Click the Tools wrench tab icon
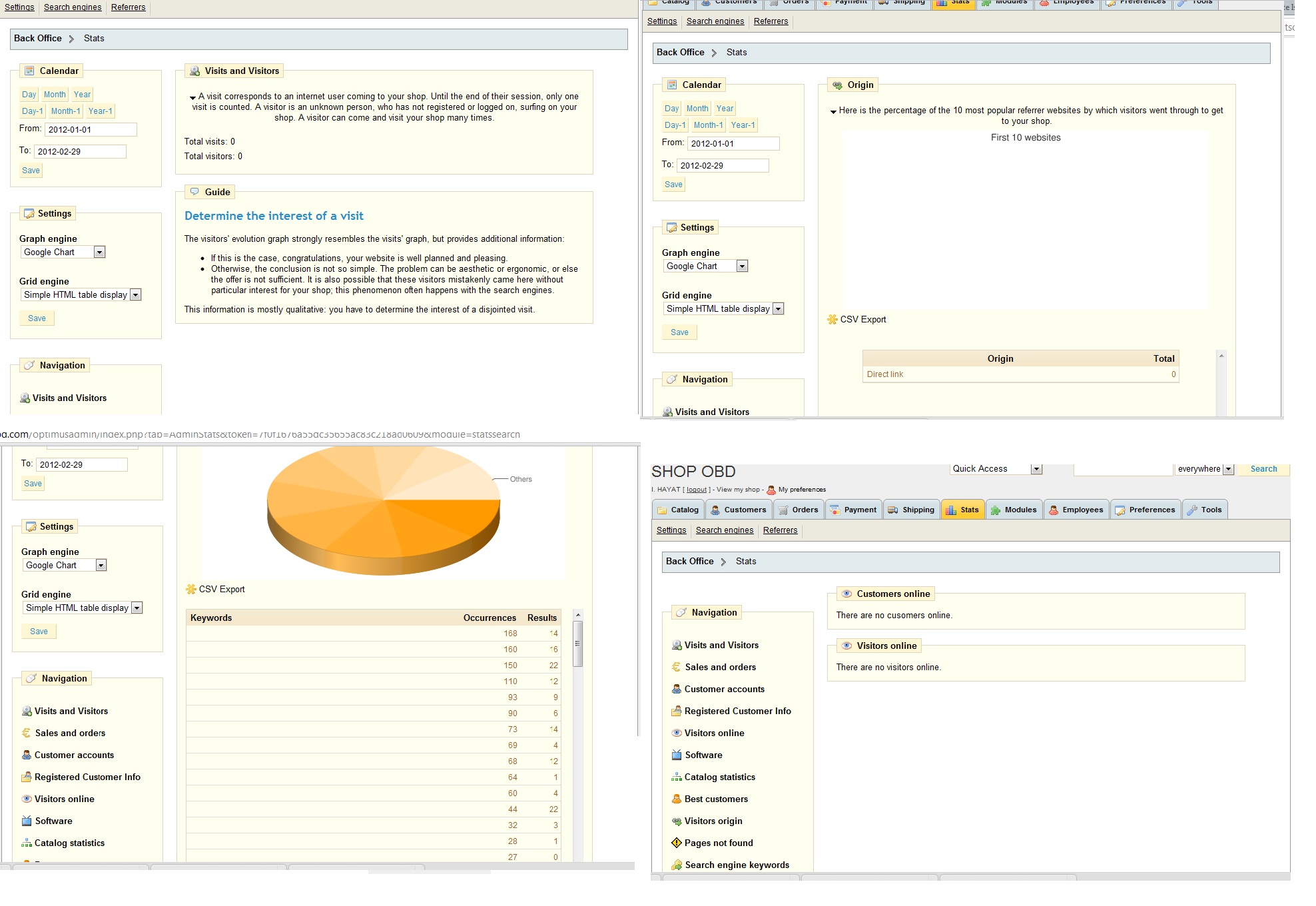Screen dimensions: 1316x906 tap(1192, 510)
